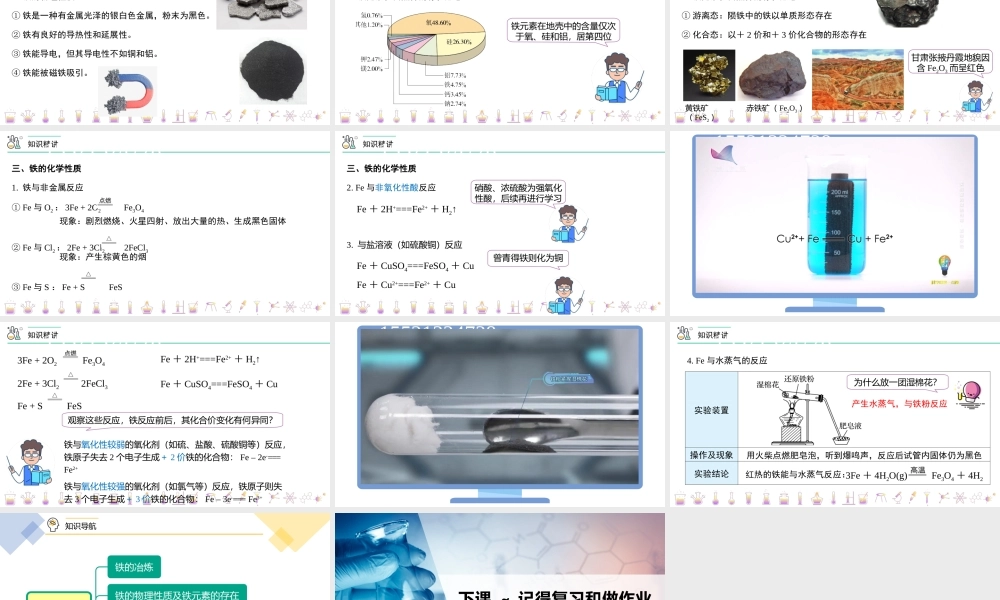Click the bubble 硝酸、浓硫酸为强氧化性酸
The image size is (1000, 600).
tap(518, 193)
